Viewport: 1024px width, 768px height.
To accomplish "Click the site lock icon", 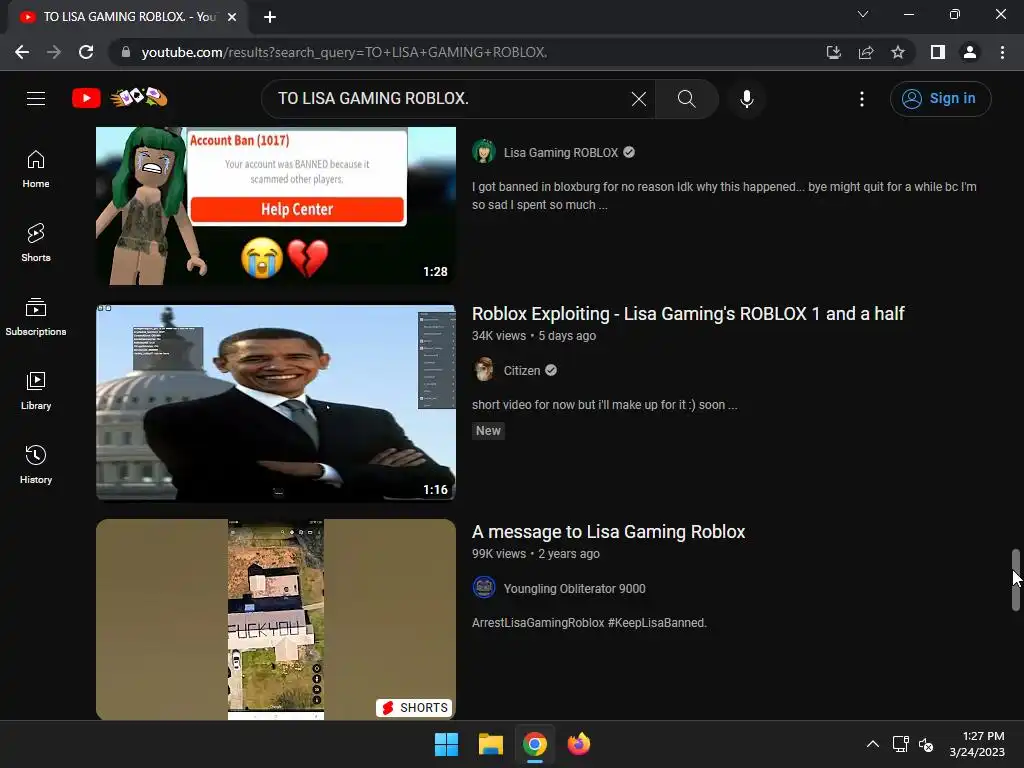I will coord(126,52).
